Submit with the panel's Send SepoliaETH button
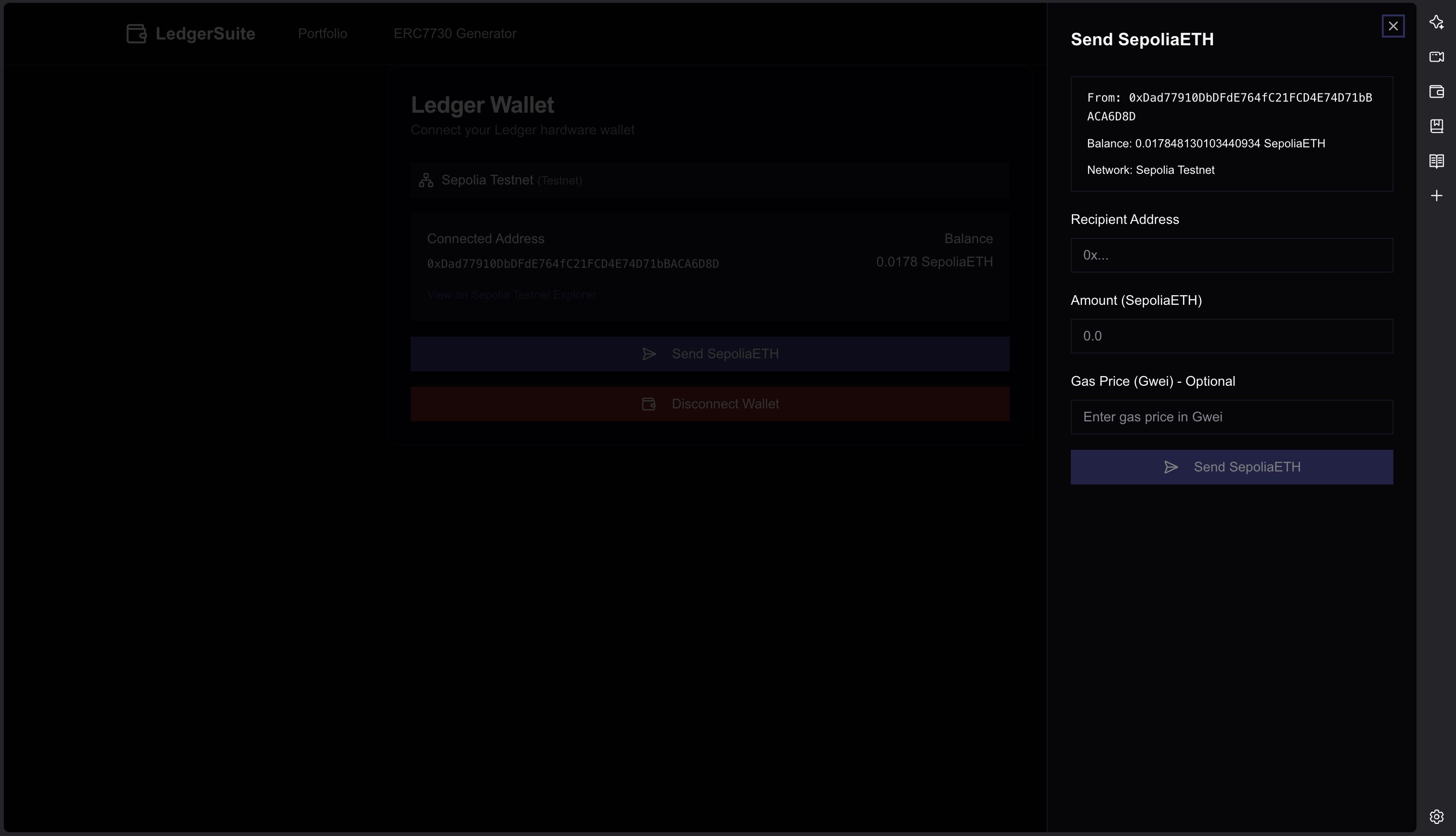This screenshot has width=1456, height=836. 1232,467
